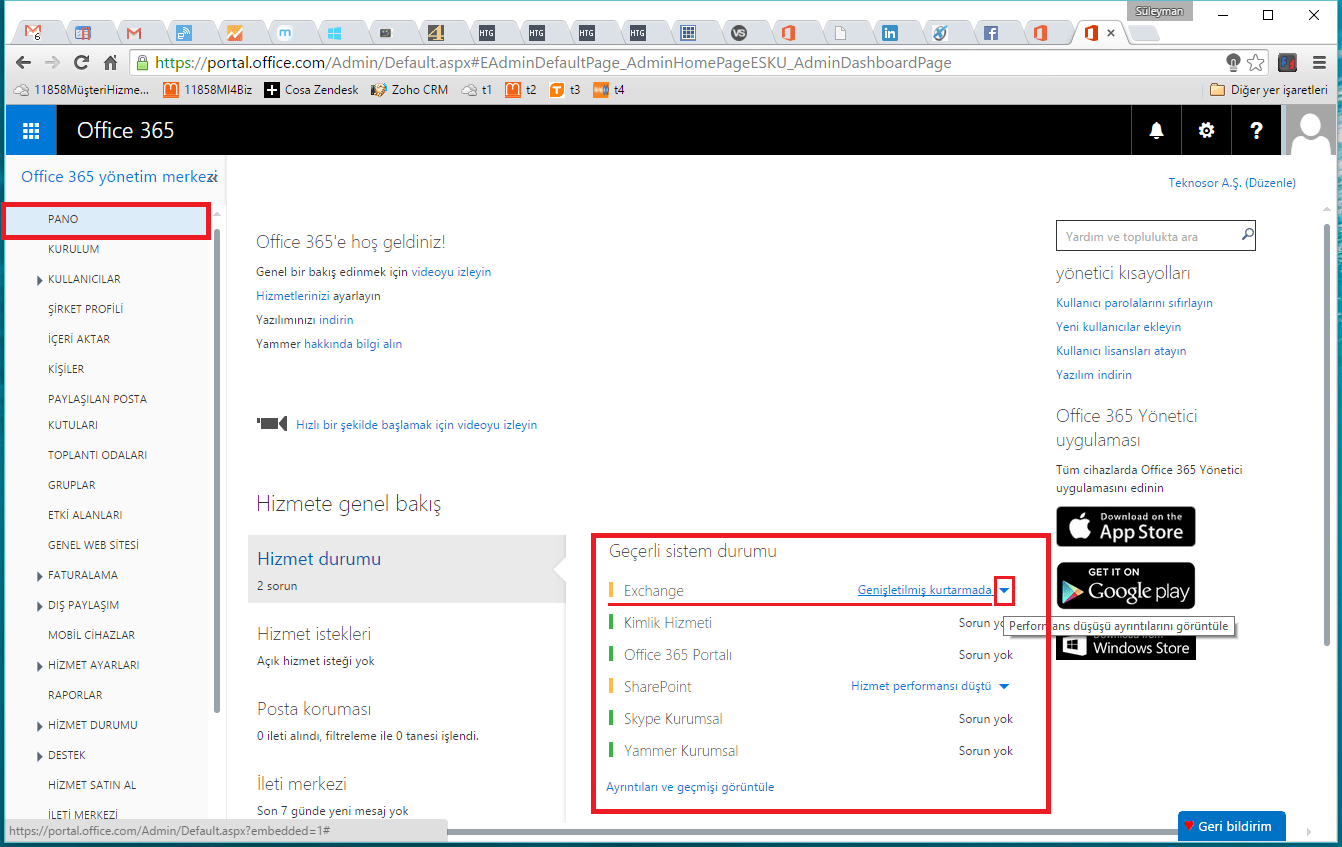Open the Office 365 app launcher grid

point(30,130)
